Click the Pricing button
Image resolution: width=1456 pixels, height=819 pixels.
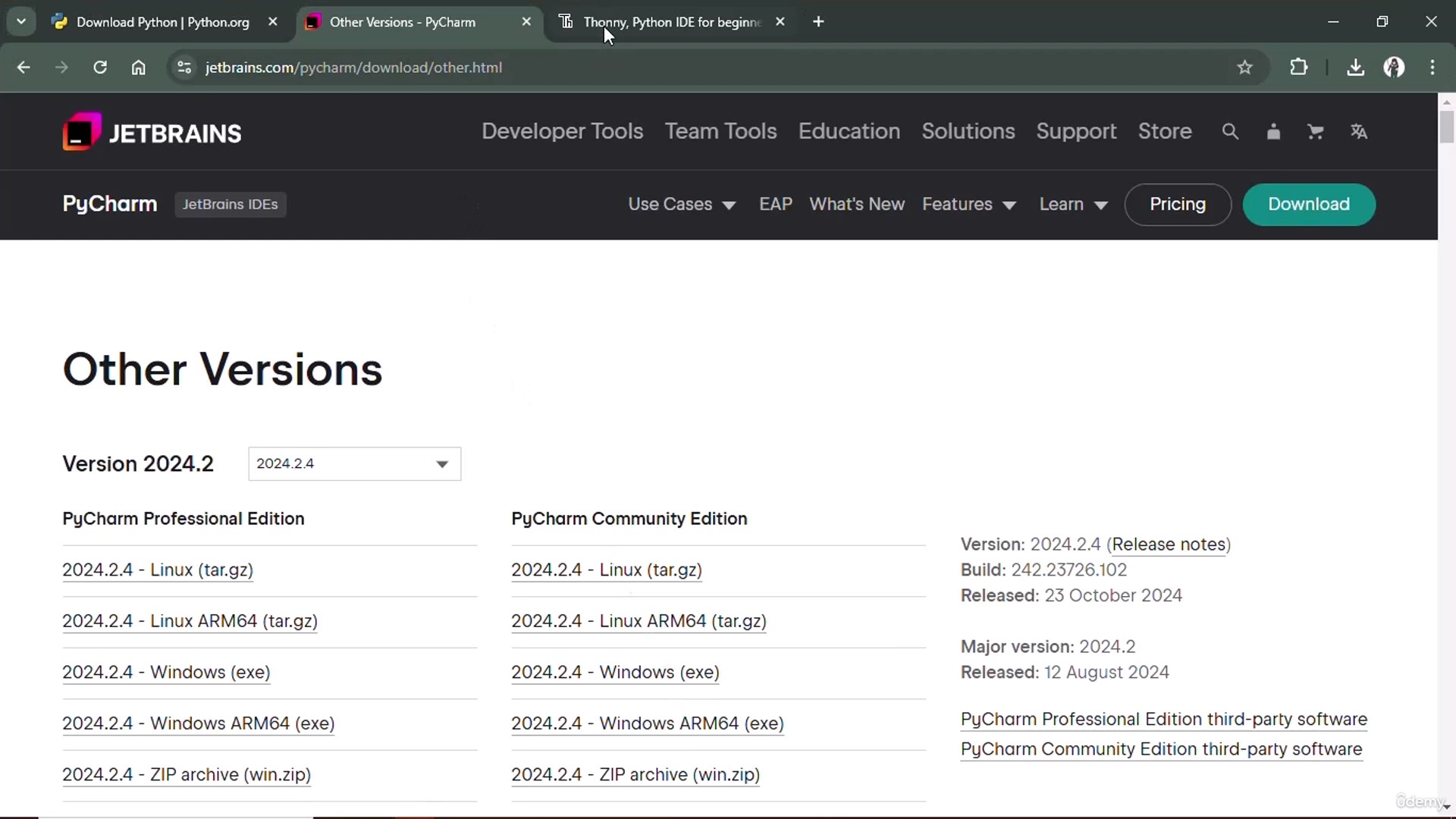pos(1177,204)
